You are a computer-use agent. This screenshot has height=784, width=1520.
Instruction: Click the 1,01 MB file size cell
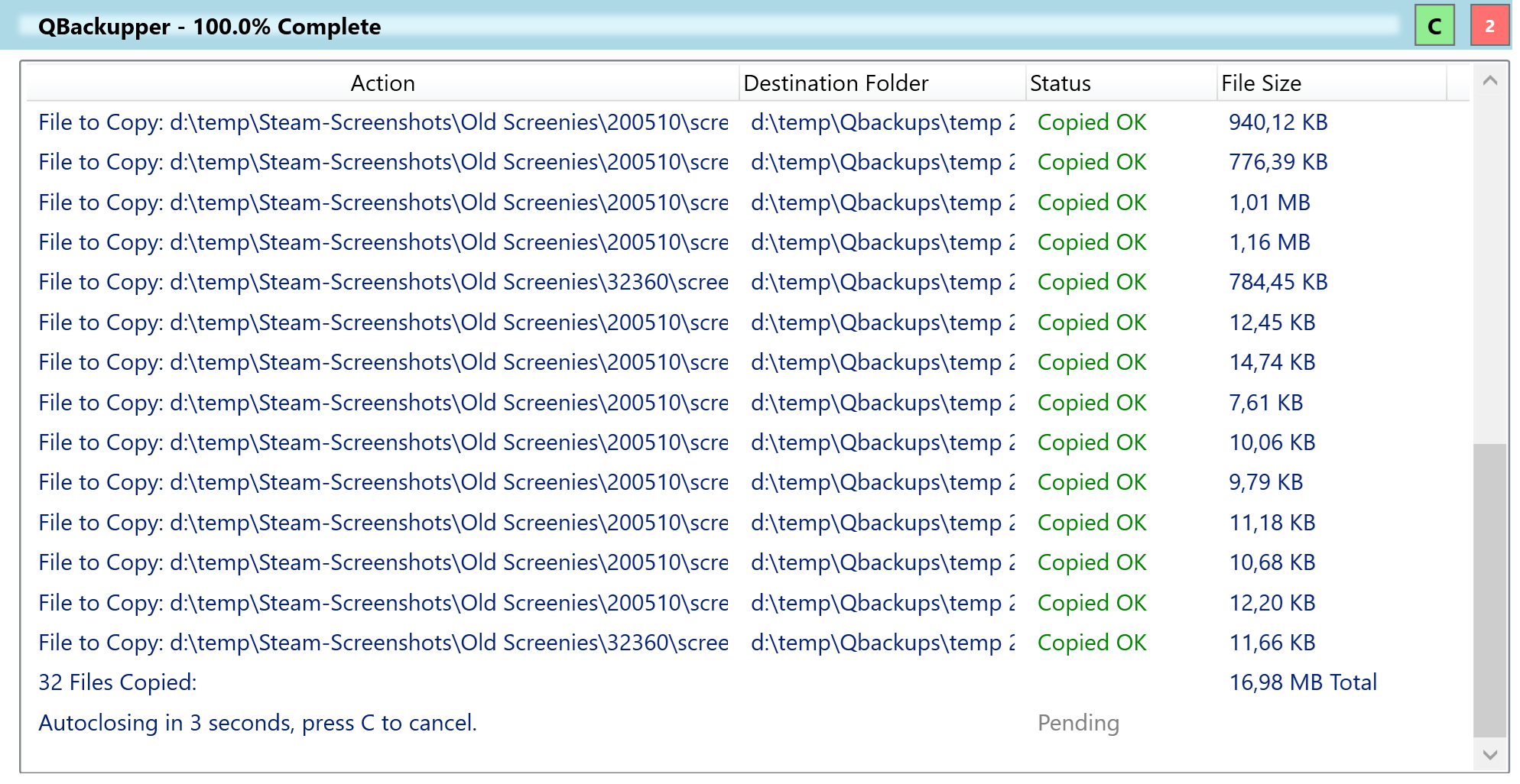1269,202
